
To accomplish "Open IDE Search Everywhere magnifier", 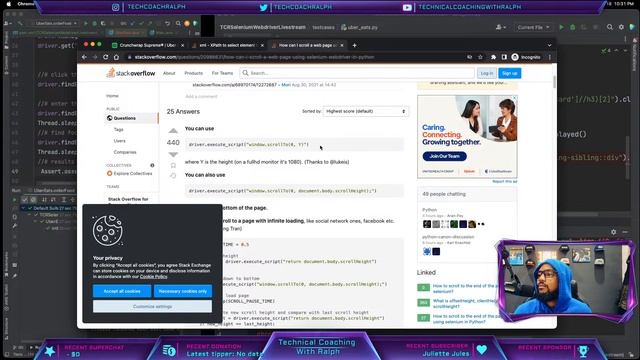I will point(609,27).
